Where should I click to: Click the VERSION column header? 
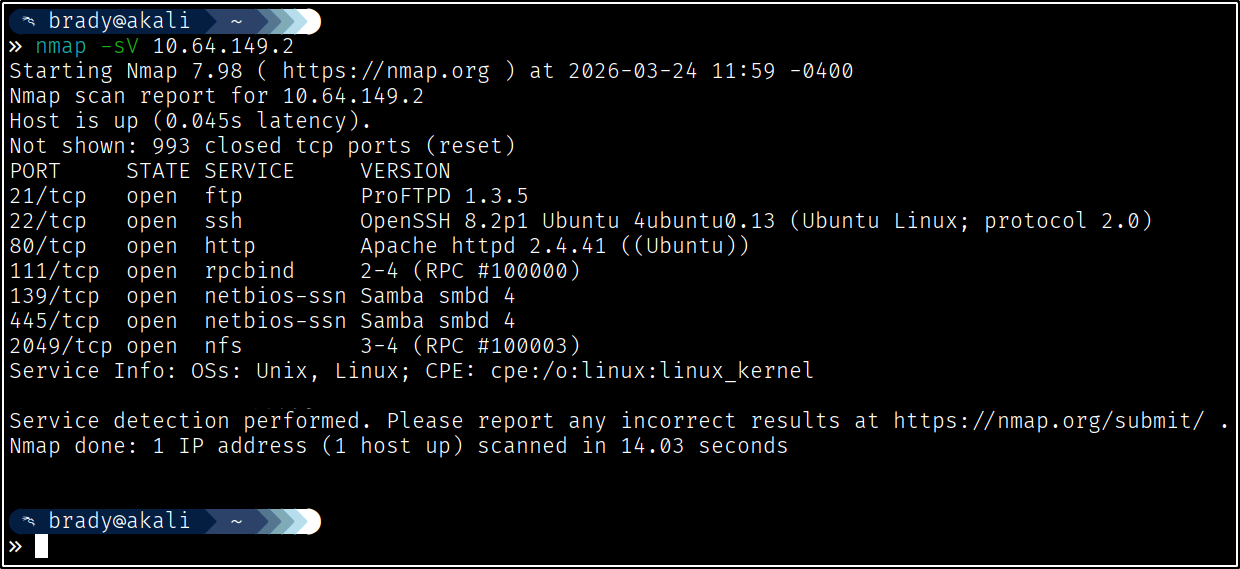(x=405, y=171)
